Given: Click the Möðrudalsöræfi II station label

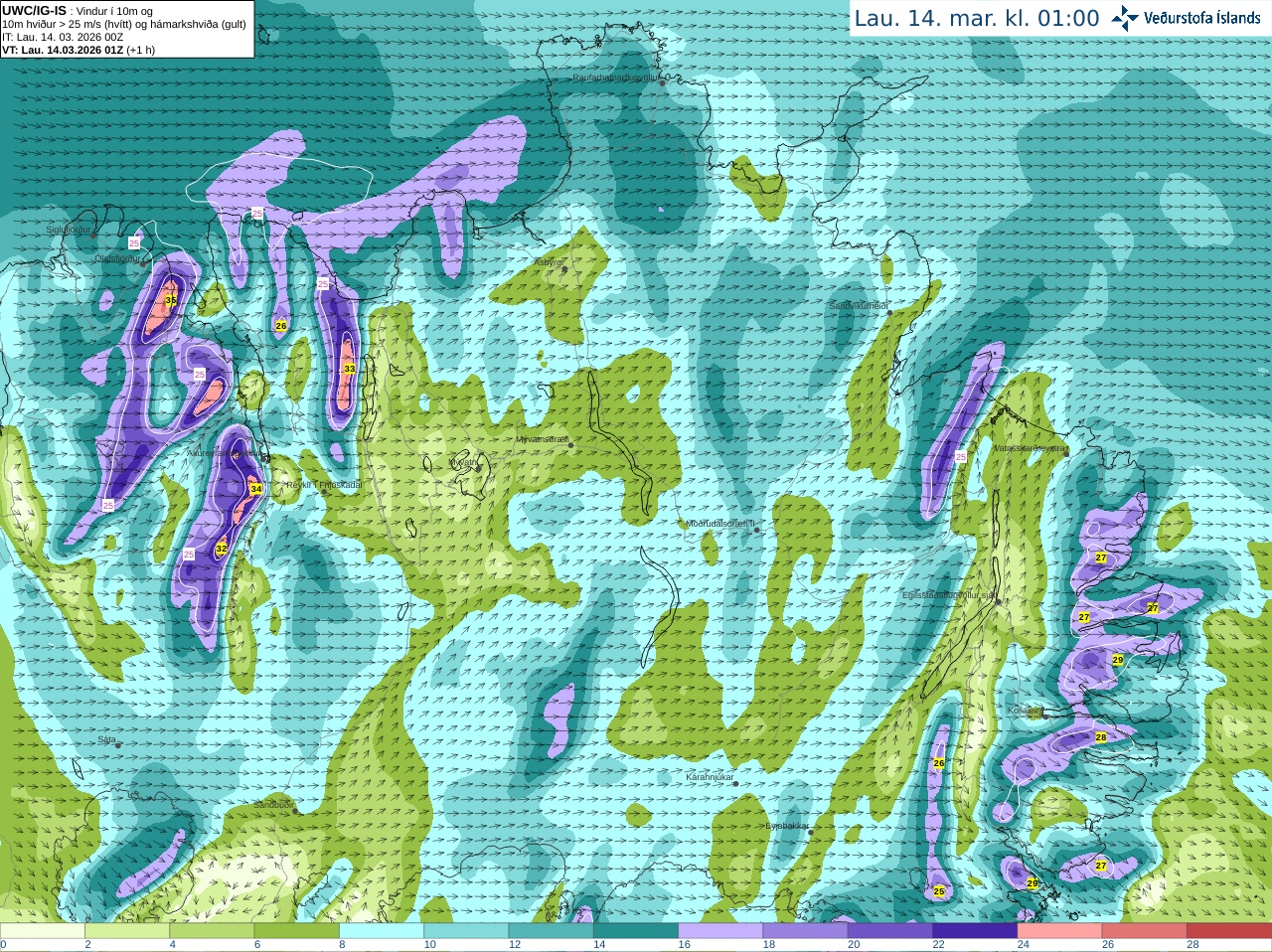Looking at the screenshot, I should [x=721, y=524].
